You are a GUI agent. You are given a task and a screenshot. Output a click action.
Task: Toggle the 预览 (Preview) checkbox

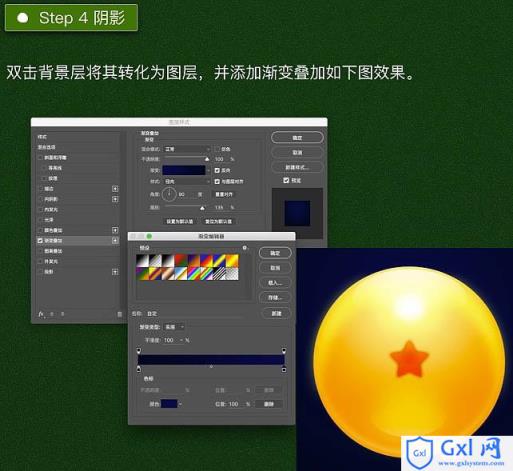pos(286,180)
